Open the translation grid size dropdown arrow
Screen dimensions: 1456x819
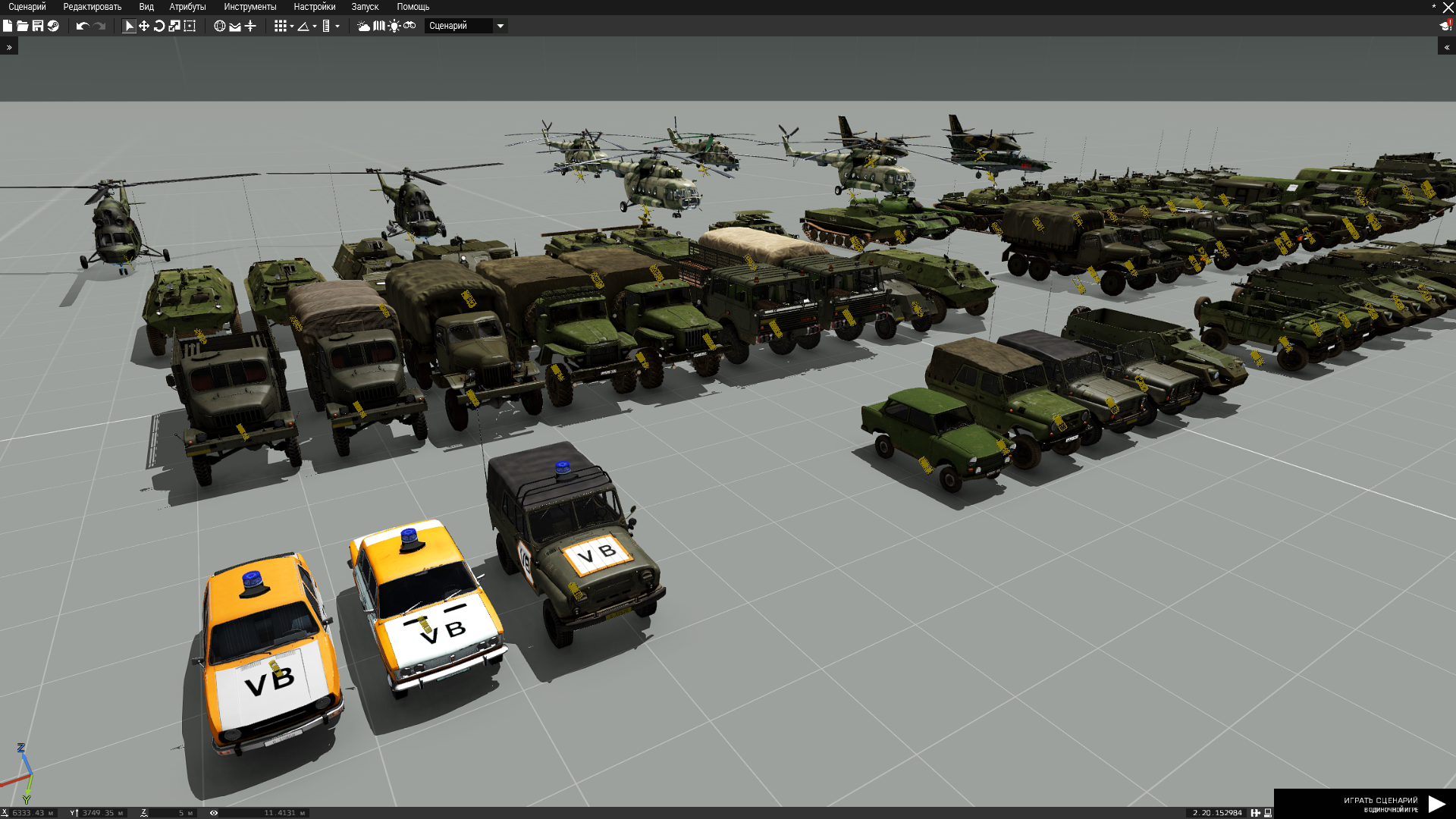click(x=292, y=27)
